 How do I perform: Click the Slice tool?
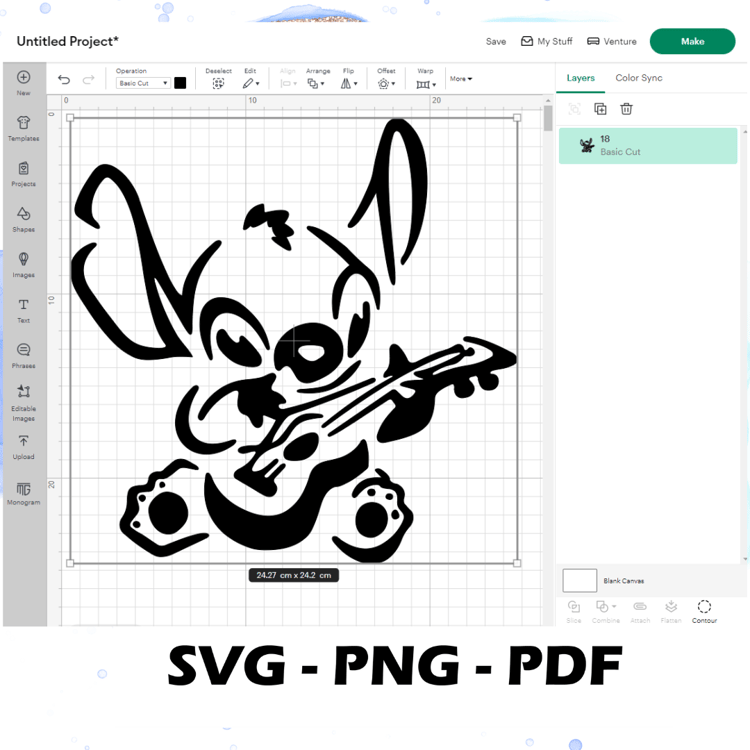574,611
